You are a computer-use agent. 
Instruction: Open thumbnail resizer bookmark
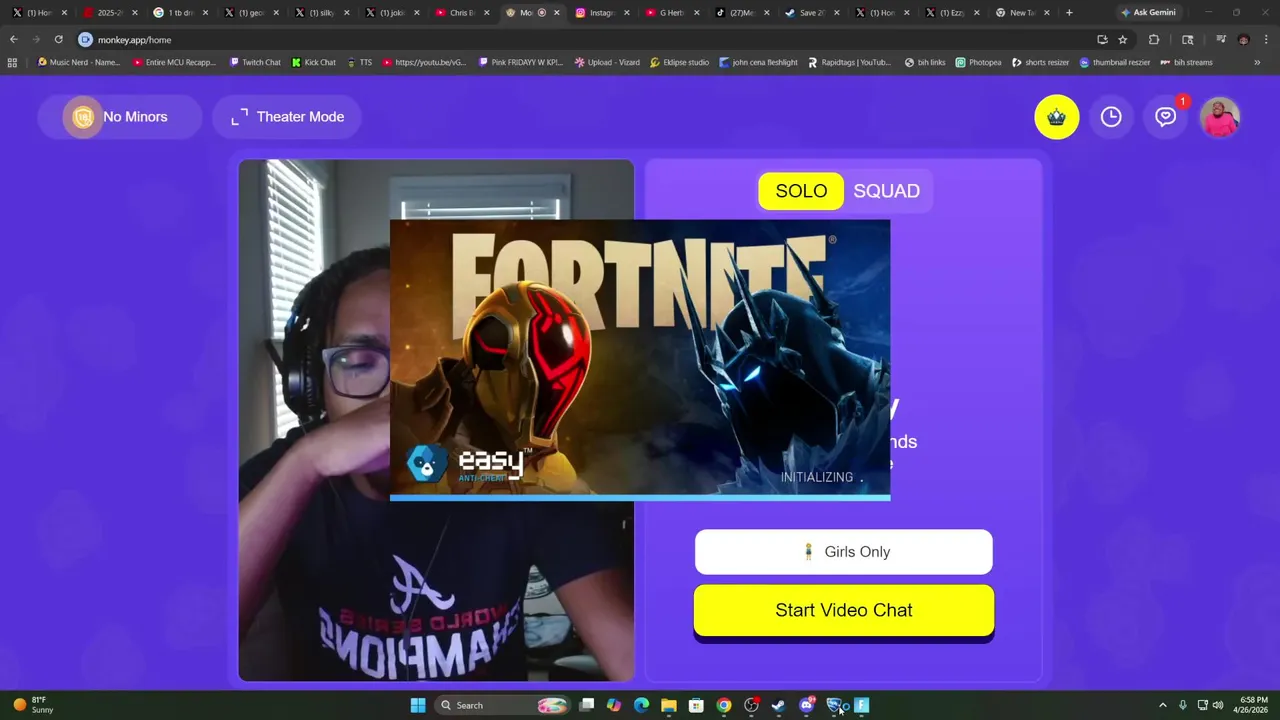click(x=1115, y=62)
